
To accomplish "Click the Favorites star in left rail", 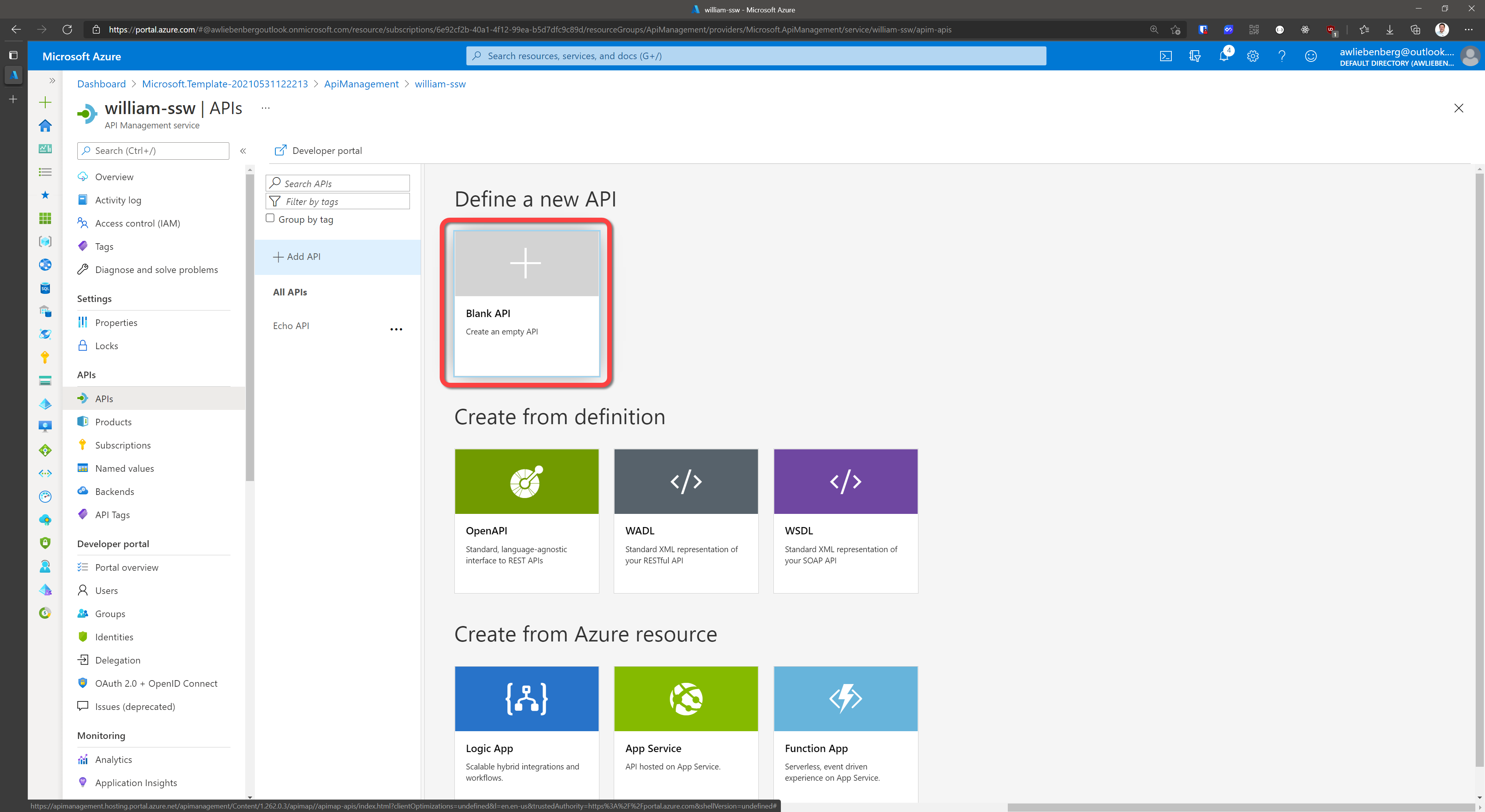I will pos(45,195).
